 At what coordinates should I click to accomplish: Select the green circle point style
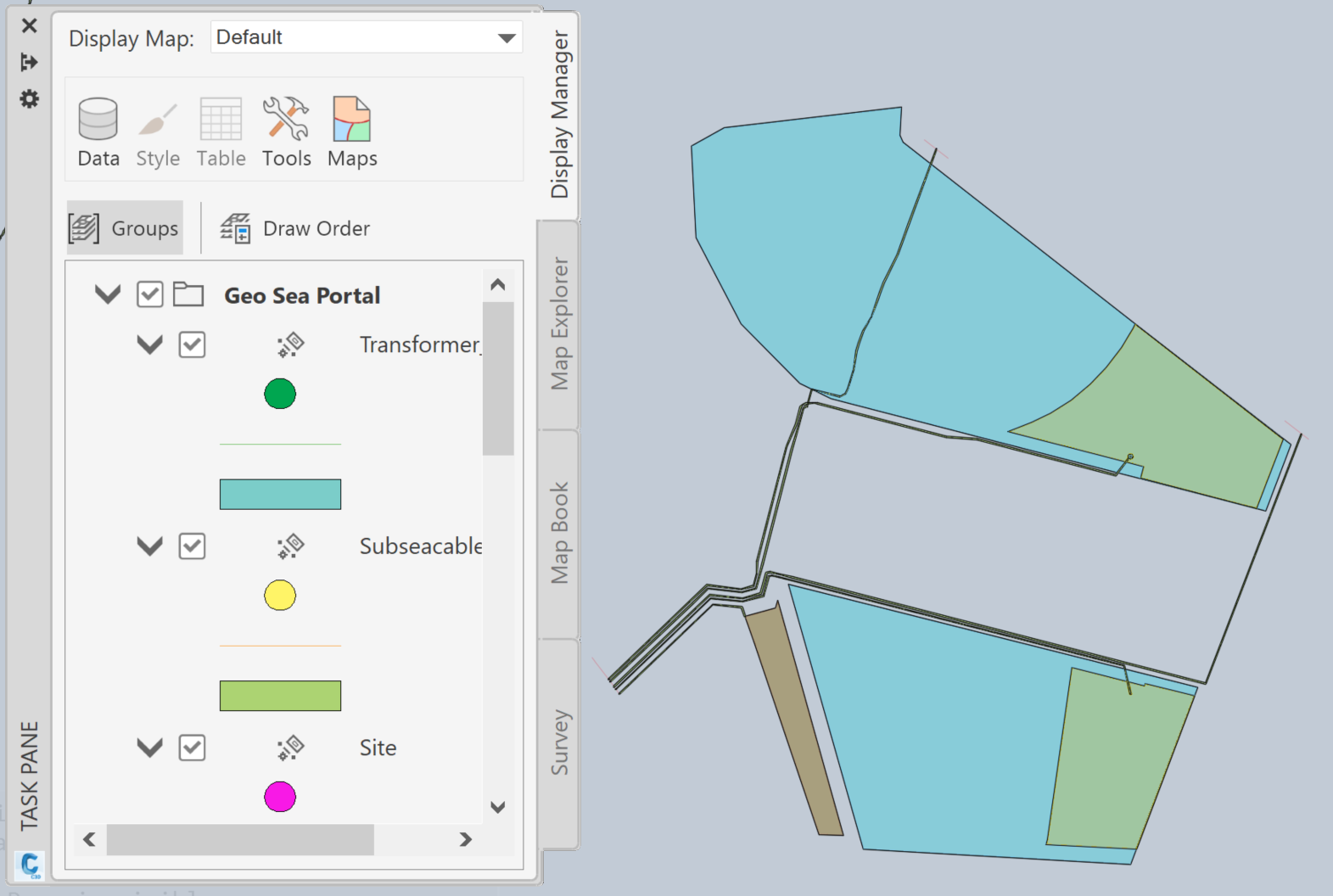click(x=280, y=394)
